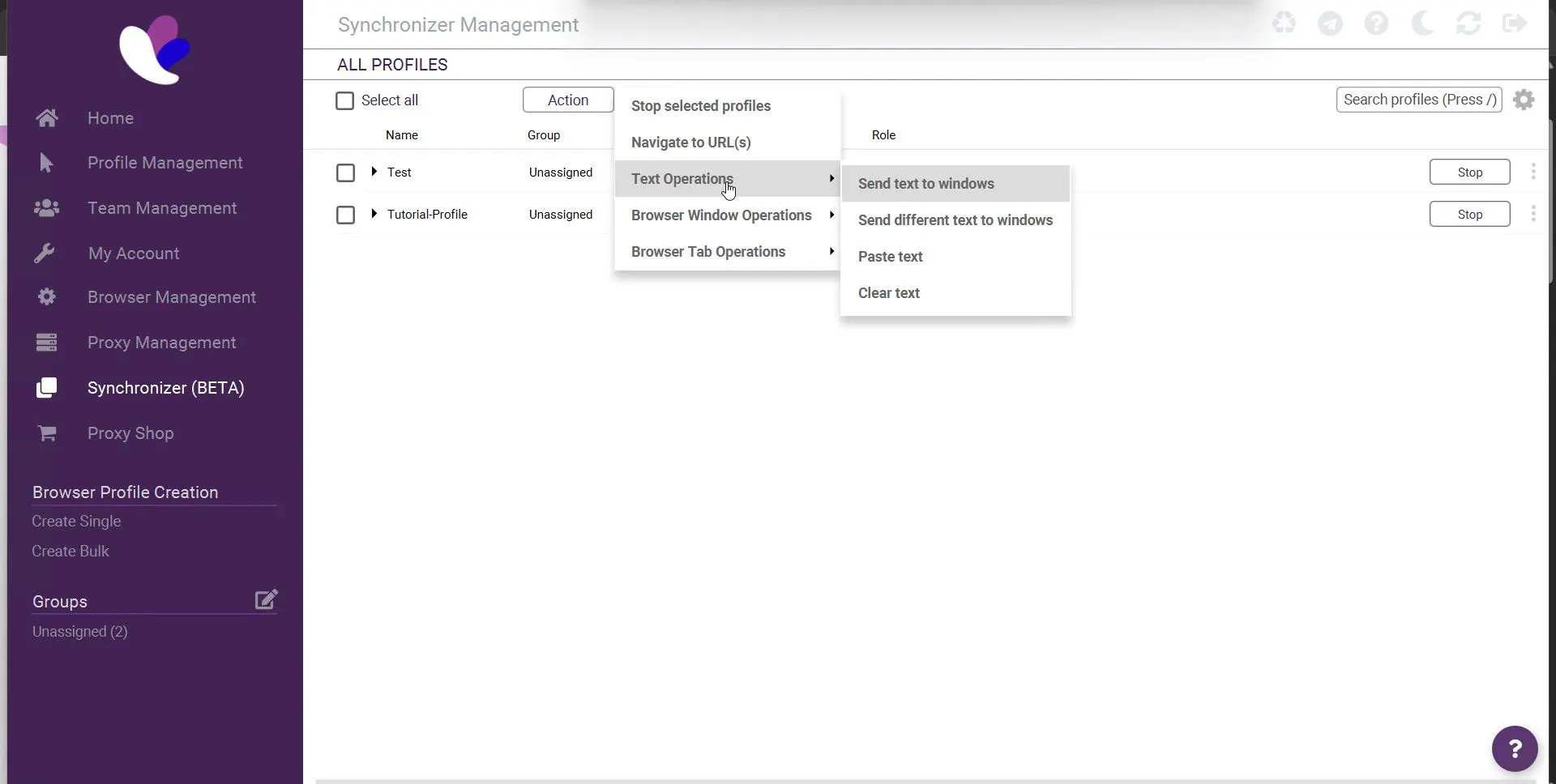The height and width of the screenshot is (784, 1556).
Task: Click the Profile Management cursor icon
Action: 46,163
